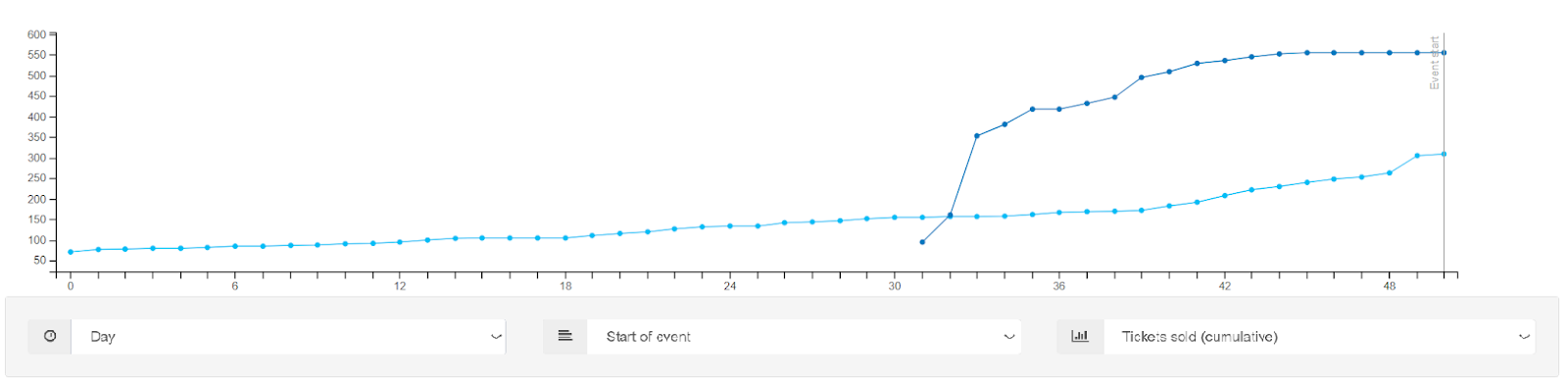
Task: Click the last light blue point at the event start line
Action: pyautogui.click(x=1444, y=154)
